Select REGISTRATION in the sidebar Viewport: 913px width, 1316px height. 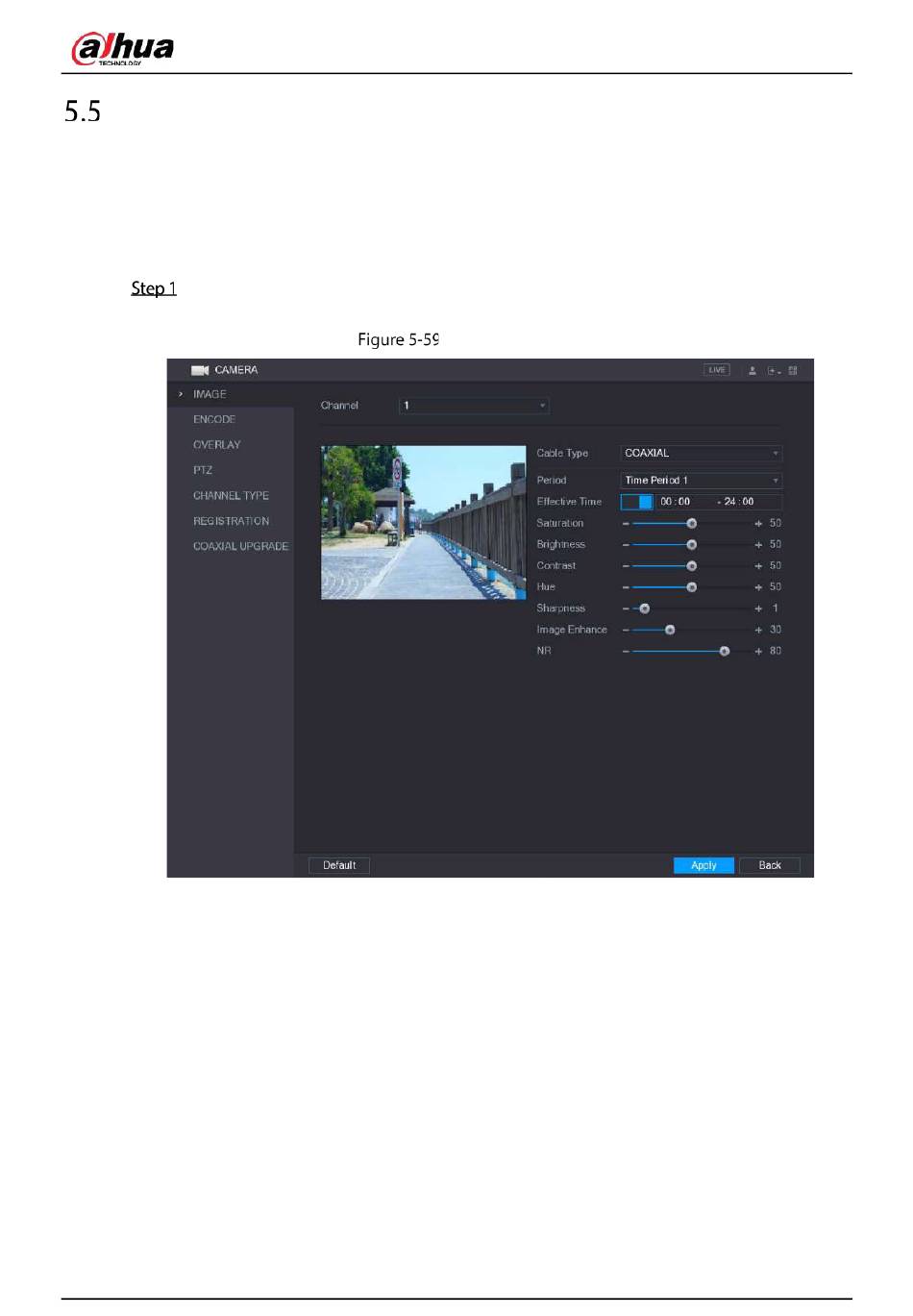[231, 521]
